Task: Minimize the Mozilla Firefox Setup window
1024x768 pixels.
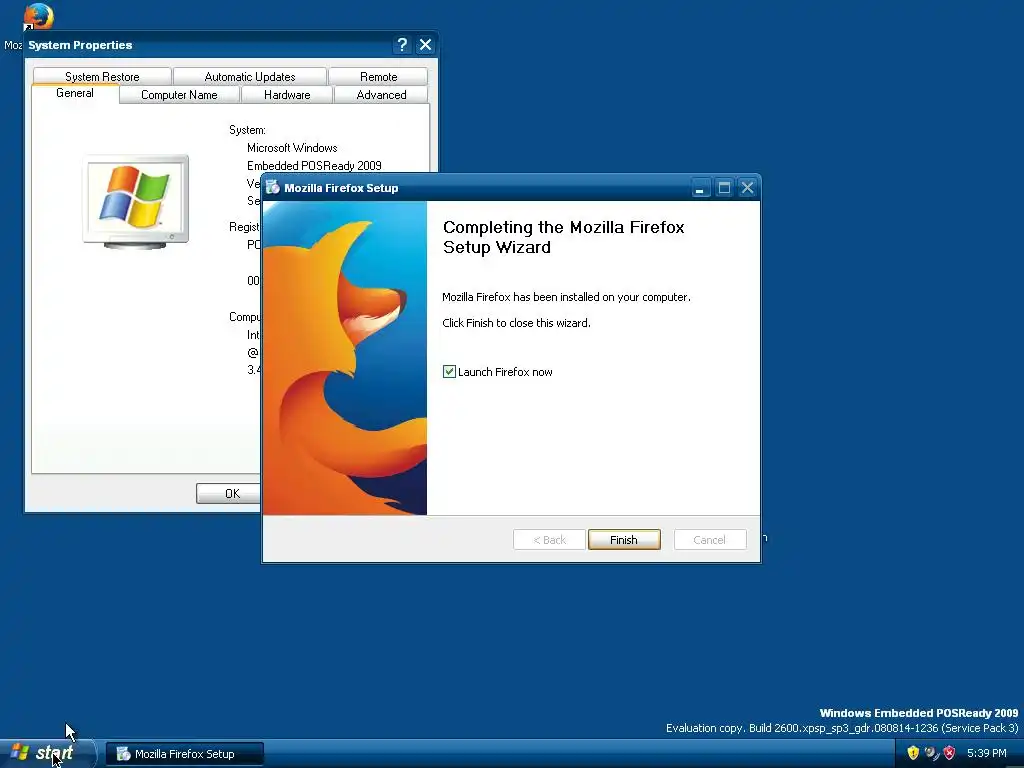Action: 700,188
